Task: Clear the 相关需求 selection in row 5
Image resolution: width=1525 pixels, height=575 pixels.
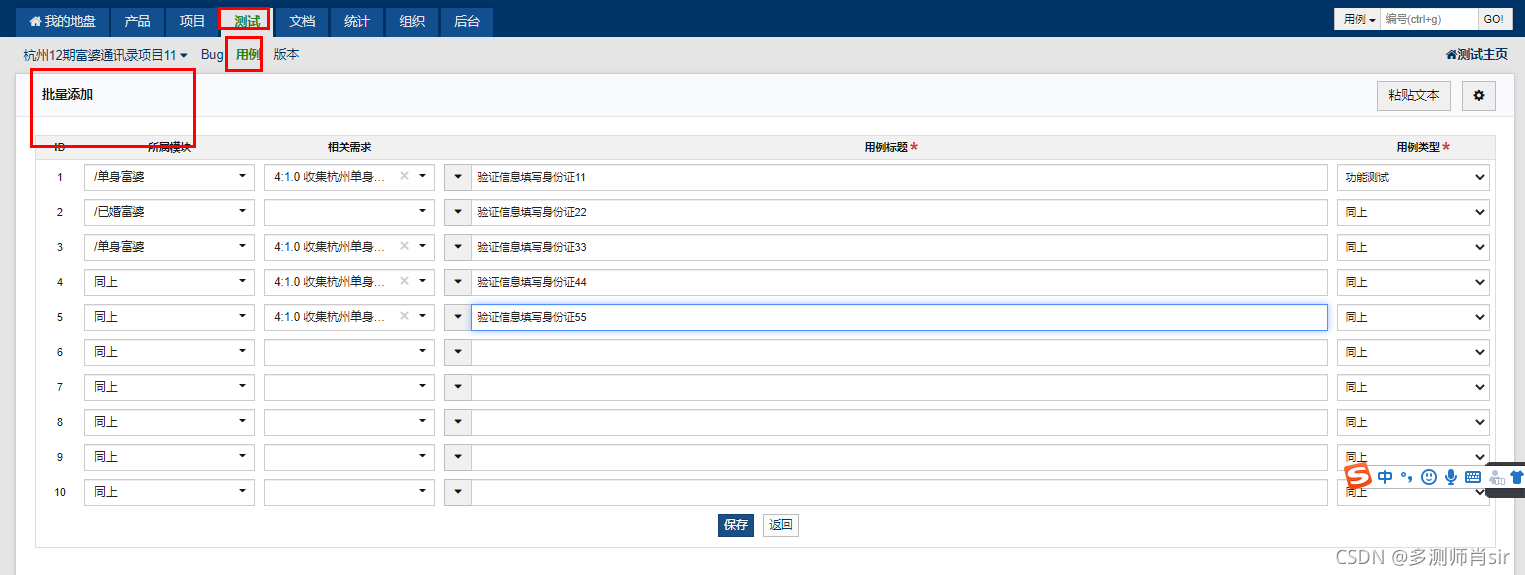Action: coord(404,316)
